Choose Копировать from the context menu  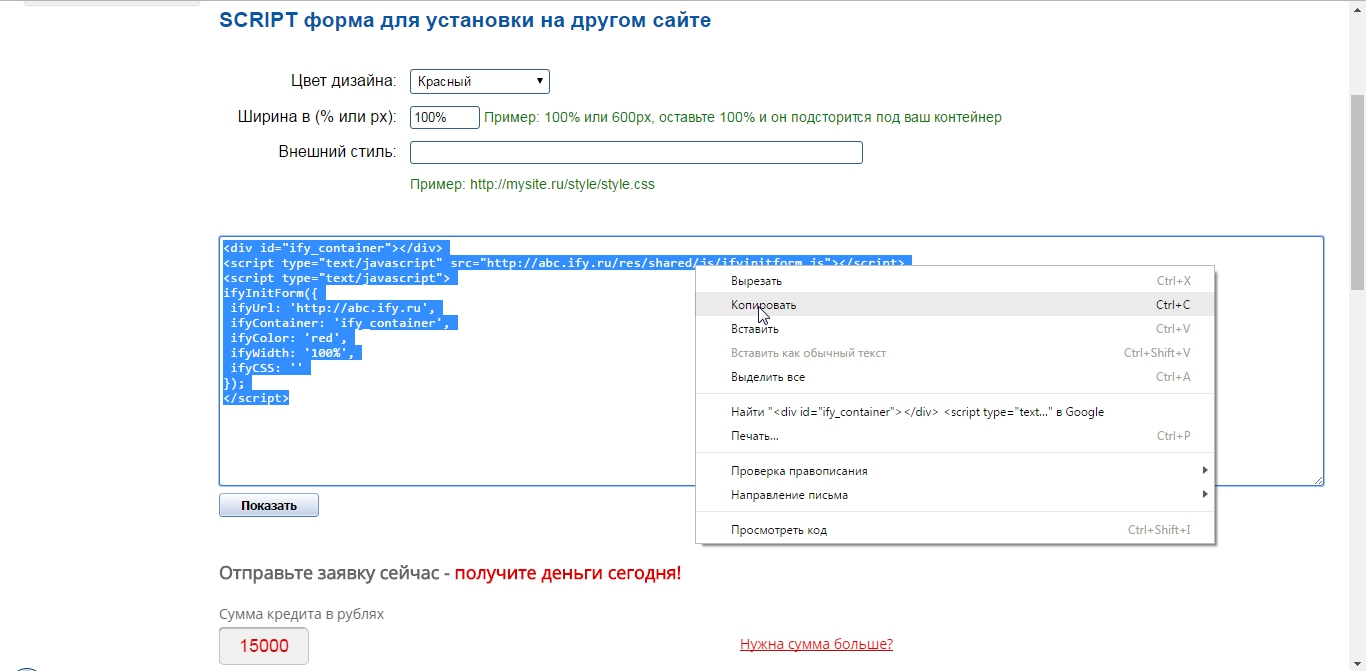tap(955, 305)
